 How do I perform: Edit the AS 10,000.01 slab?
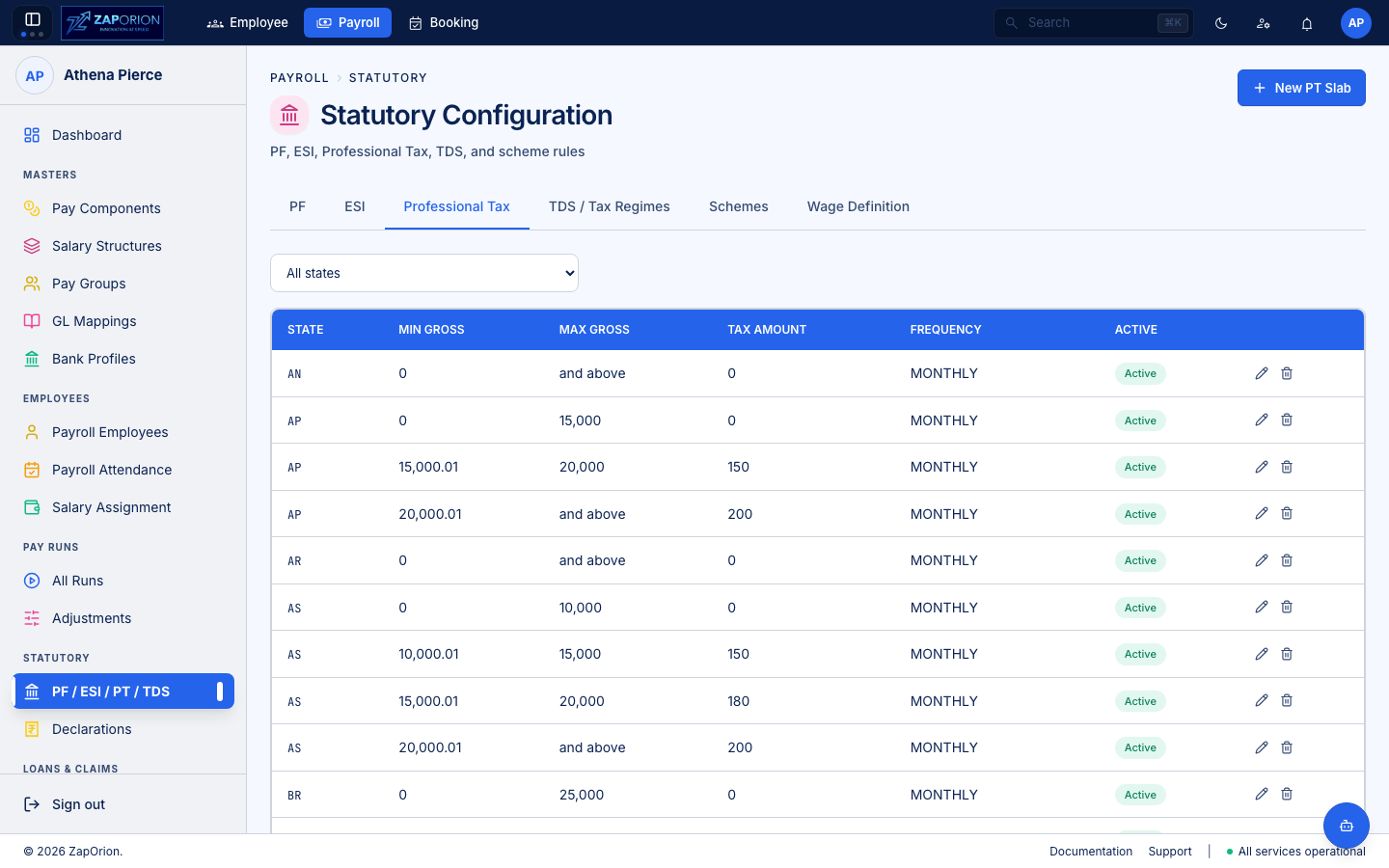coord(1262,654)
